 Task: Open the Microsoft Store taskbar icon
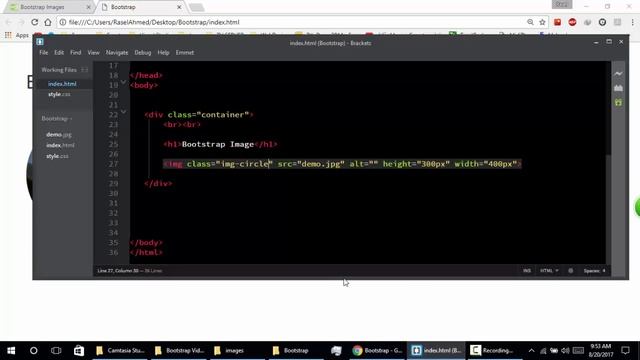coord(79,351)
